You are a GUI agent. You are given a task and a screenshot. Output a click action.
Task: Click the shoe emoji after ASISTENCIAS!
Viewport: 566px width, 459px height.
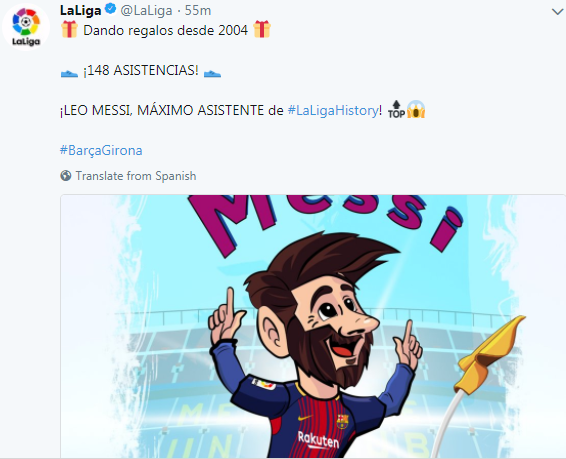point(212,73)
